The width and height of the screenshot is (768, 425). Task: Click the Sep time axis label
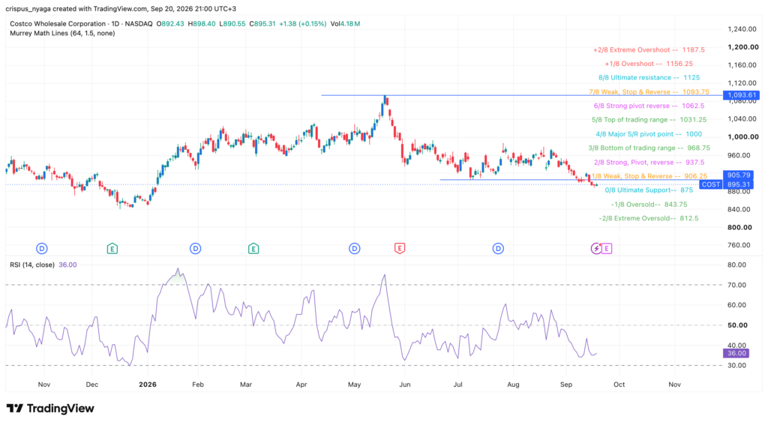click(x=566, y=384)
